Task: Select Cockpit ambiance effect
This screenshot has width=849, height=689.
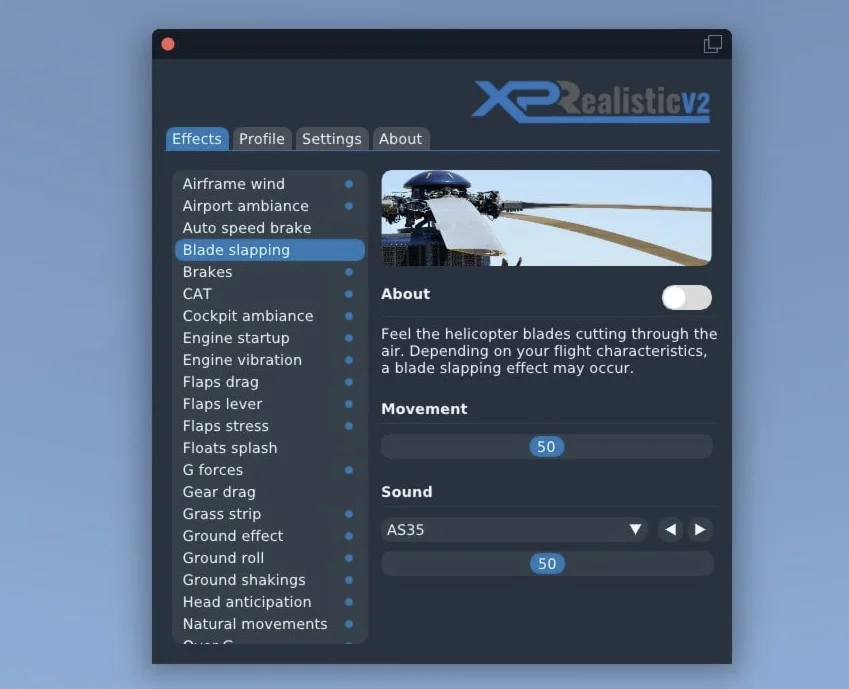Action: [270, 316]
